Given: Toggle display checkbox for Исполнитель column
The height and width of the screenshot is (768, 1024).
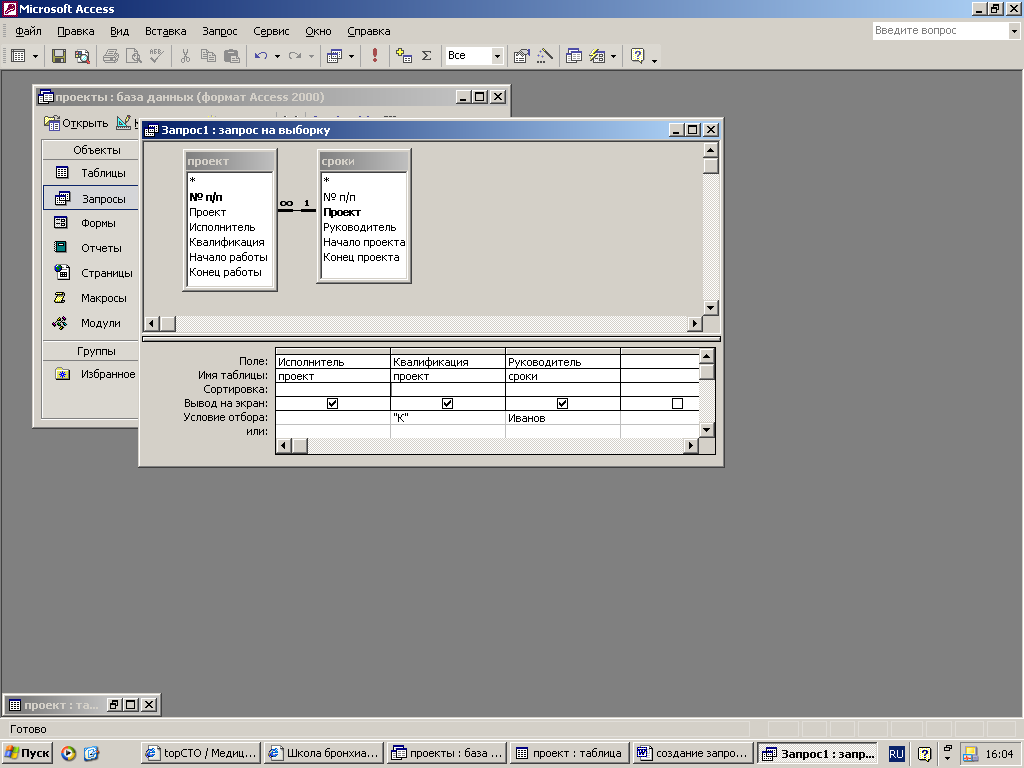Looking at the screenshot, I should pyautogui.click(x=332, y=404).
